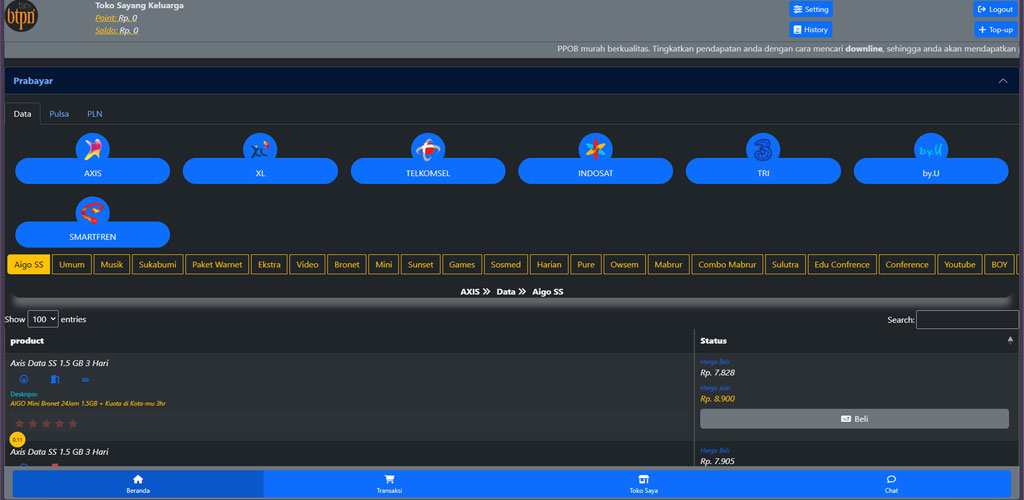Select the Pure category
Image resolution: width=1024 pixels, height=500 pixels.
[x=586, y=264]
